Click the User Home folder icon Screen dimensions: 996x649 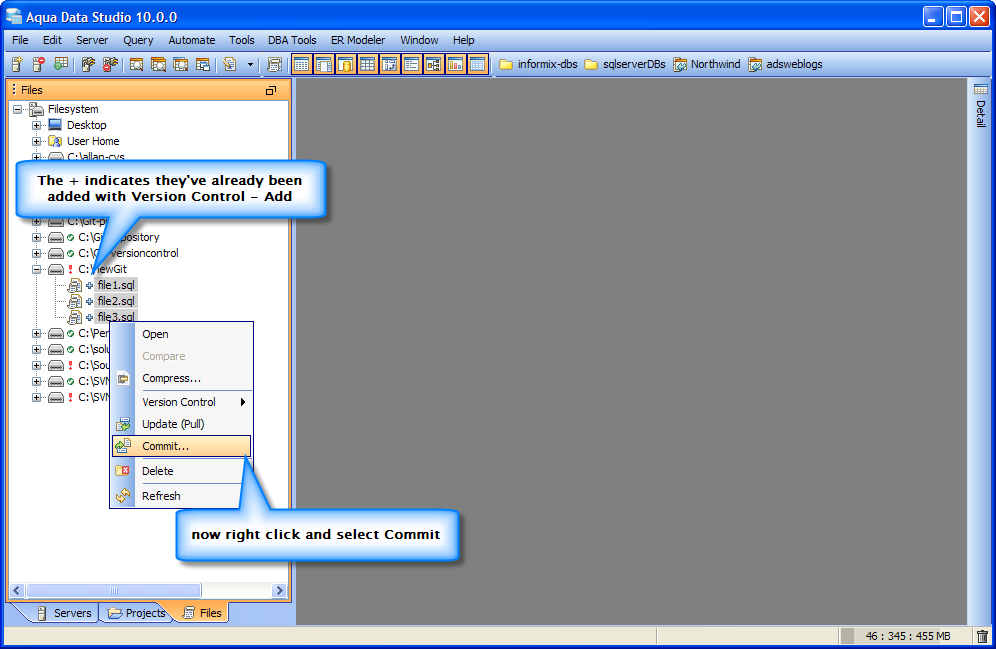click(55, 141)
